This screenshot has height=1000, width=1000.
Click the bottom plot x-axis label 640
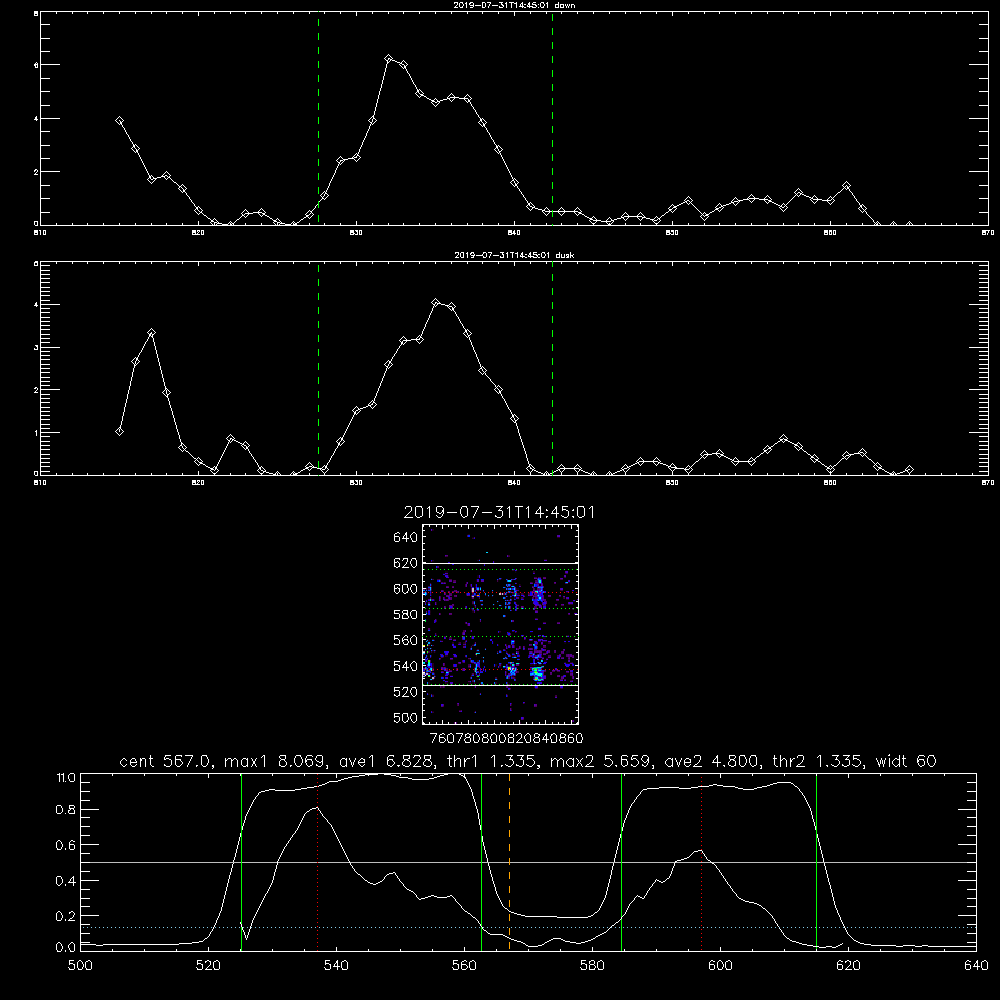pos(976,966)
